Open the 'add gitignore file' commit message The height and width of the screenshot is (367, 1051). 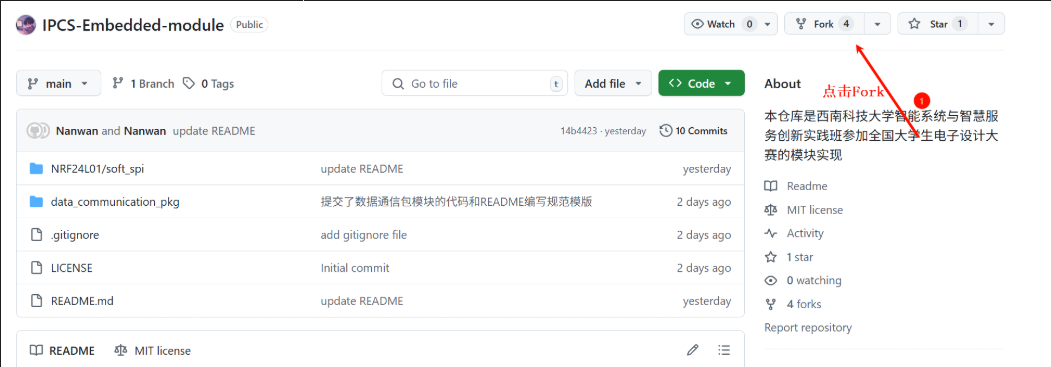tap(364, 235)
